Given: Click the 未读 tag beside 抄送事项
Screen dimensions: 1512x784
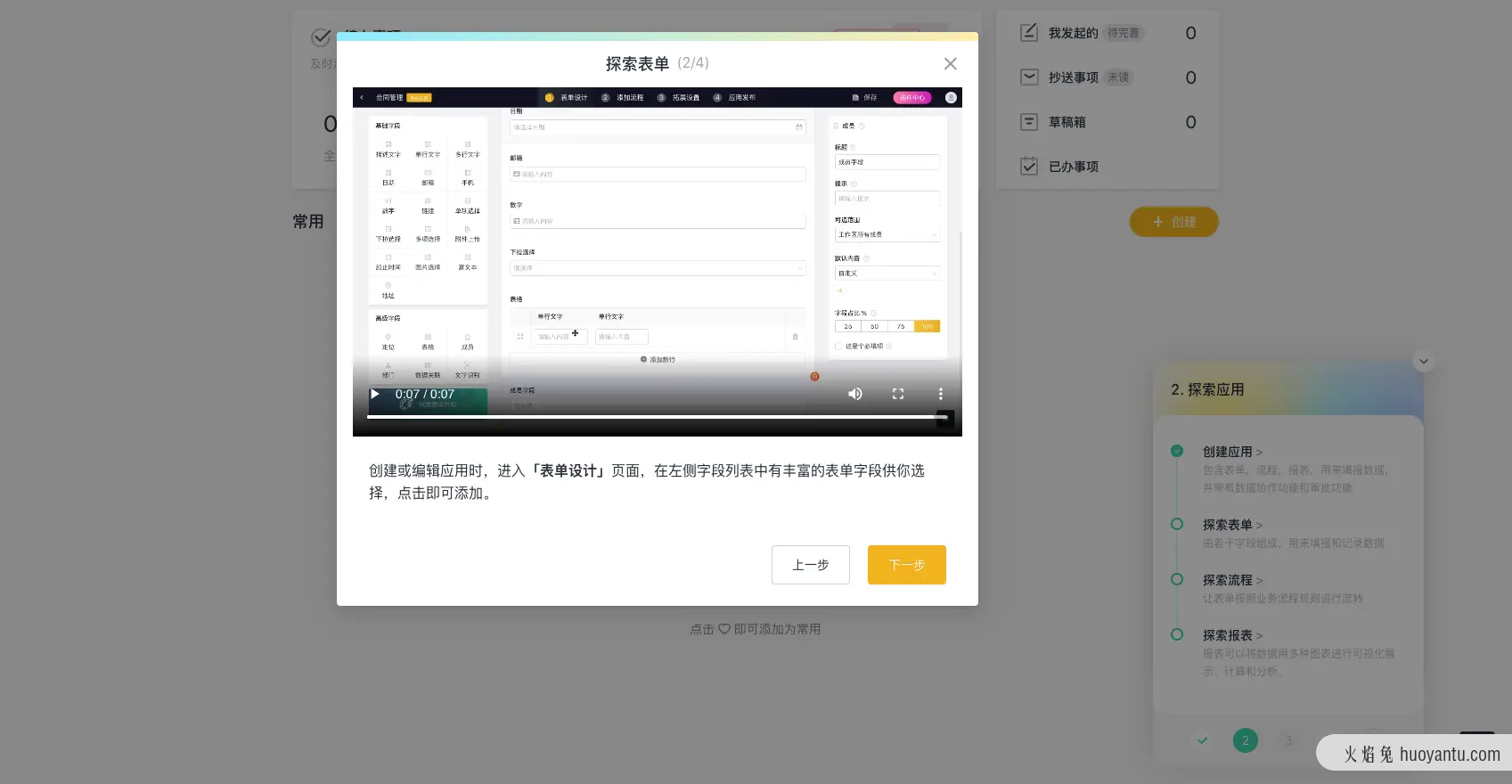Looking at the screenshot, I should pyautogui.click(x=1118, y=78).
